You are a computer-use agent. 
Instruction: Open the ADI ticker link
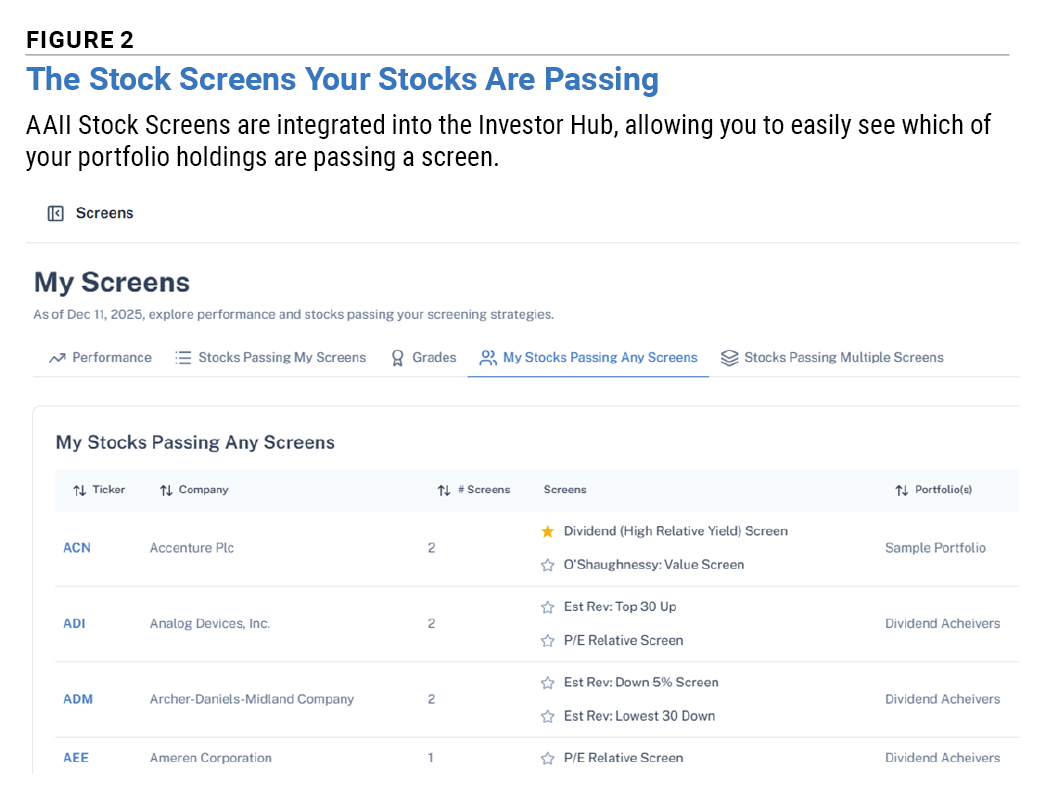pos(74,624)
